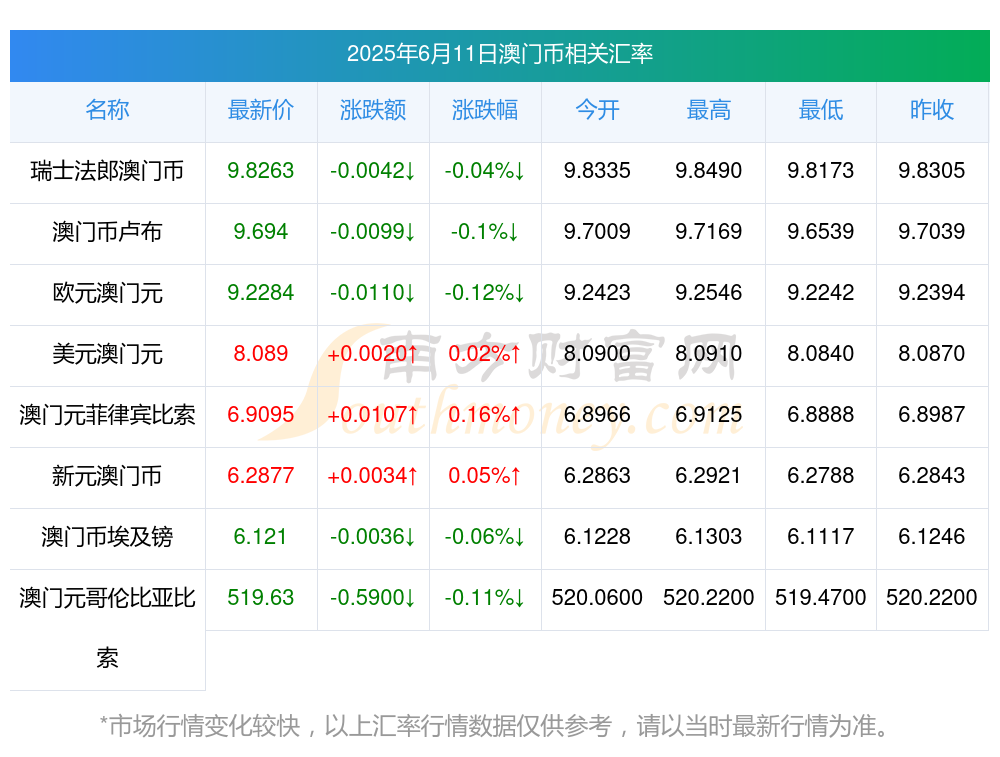Click change percentage 0.16%↑
The height and width of the screenshot is (757, 1000).
(485, 415)
